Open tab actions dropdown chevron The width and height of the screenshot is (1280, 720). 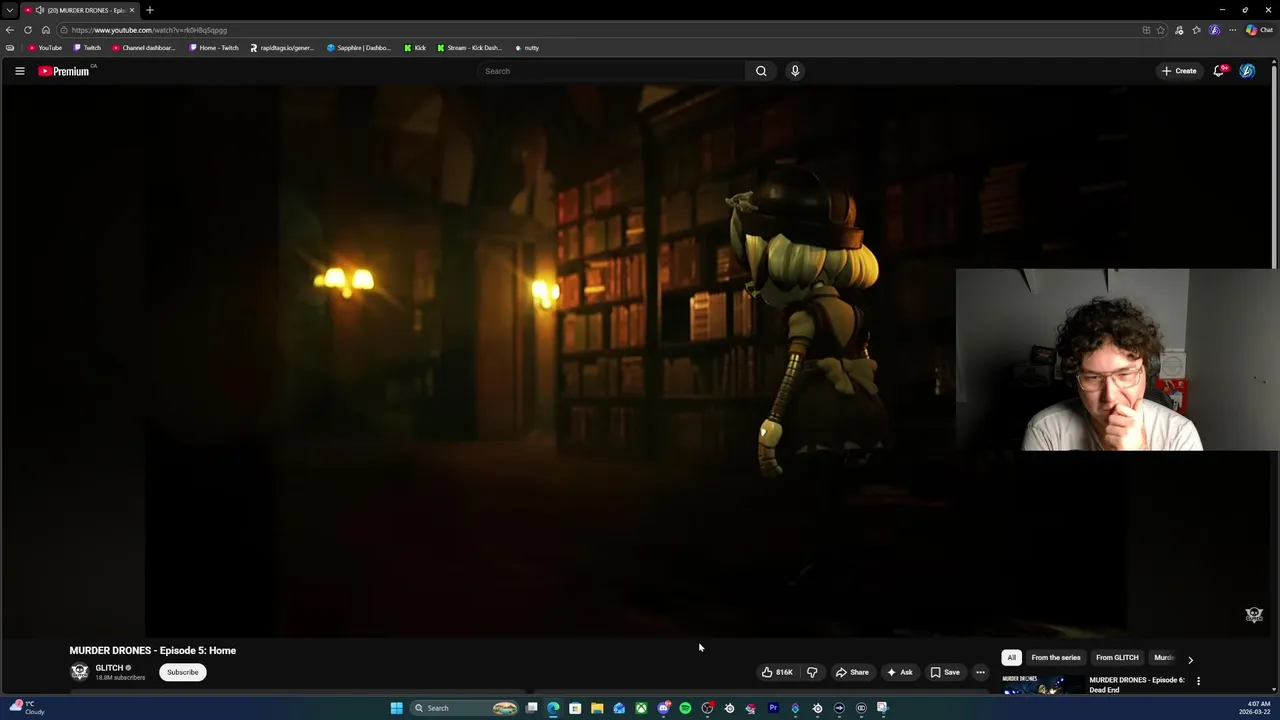point(10,10)
